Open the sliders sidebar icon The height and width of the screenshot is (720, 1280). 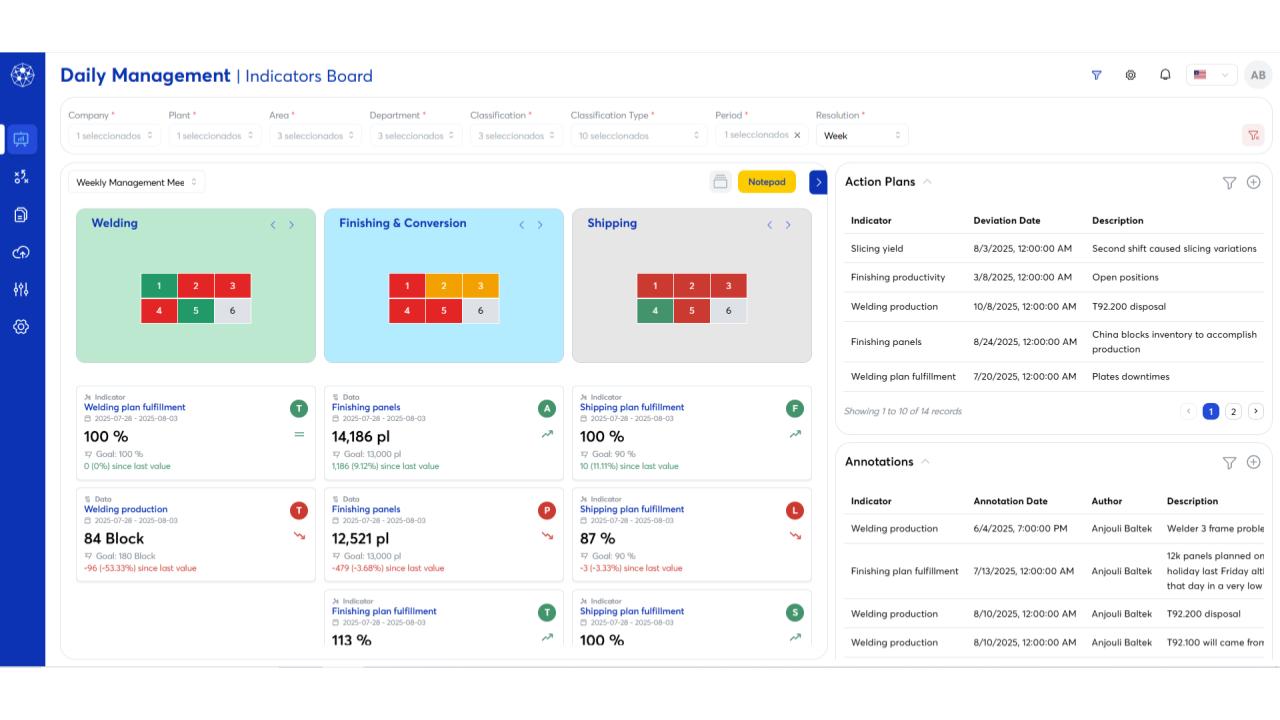[21, 289]
